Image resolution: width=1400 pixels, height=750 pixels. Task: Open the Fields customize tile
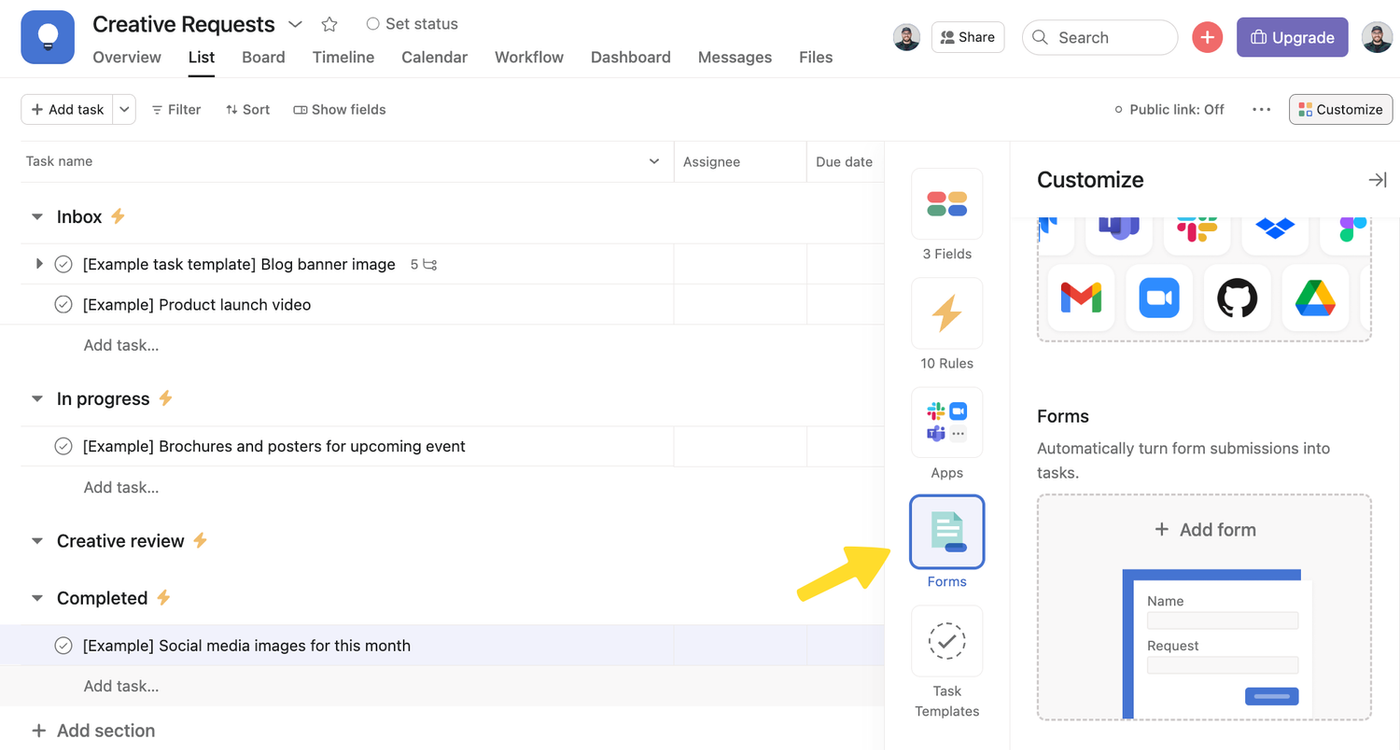946,204
